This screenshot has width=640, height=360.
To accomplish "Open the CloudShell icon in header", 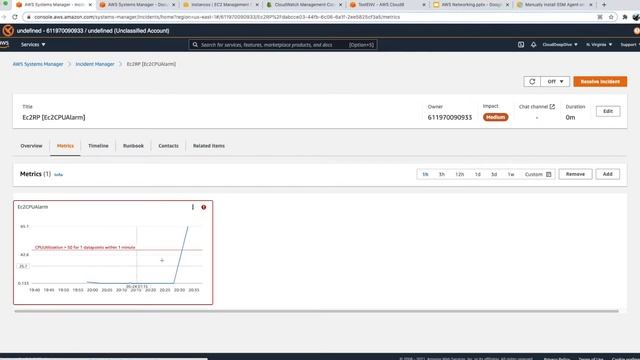I will click(521, 44).
